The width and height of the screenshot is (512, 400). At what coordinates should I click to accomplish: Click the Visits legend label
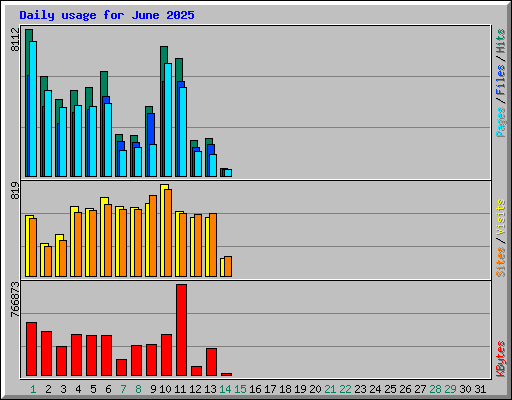(501, 218)
